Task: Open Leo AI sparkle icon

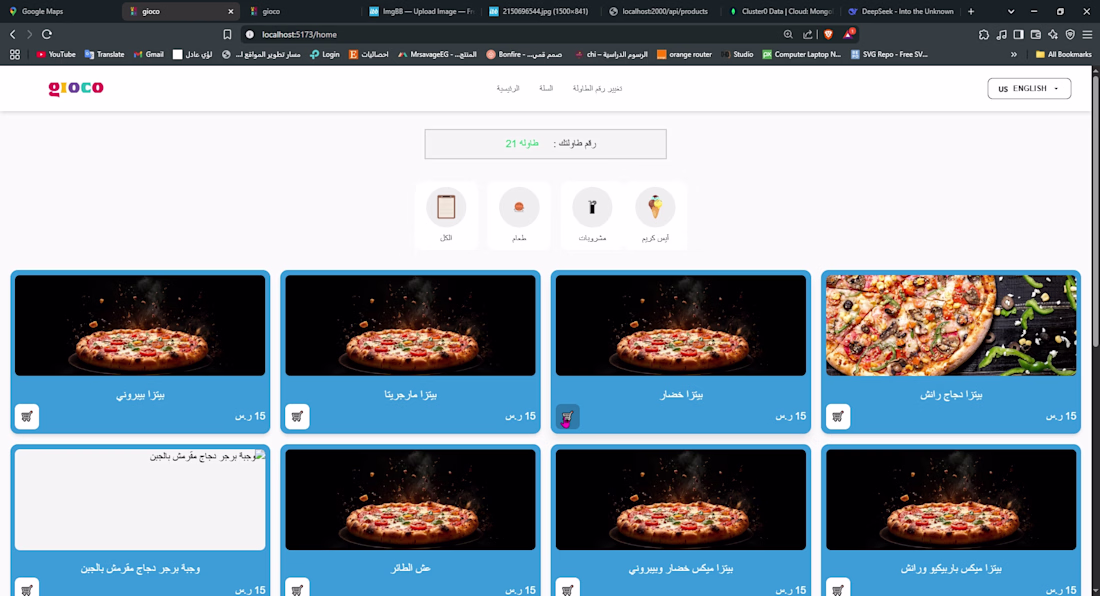Action: coord(1053,34)
